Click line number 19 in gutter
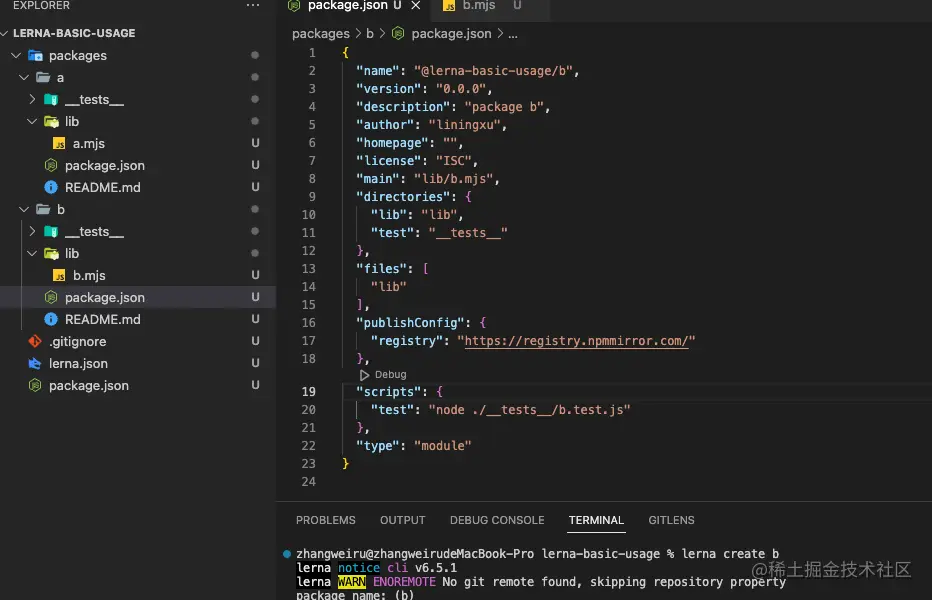Screen dimensions: 932x600 pos(308,392)
